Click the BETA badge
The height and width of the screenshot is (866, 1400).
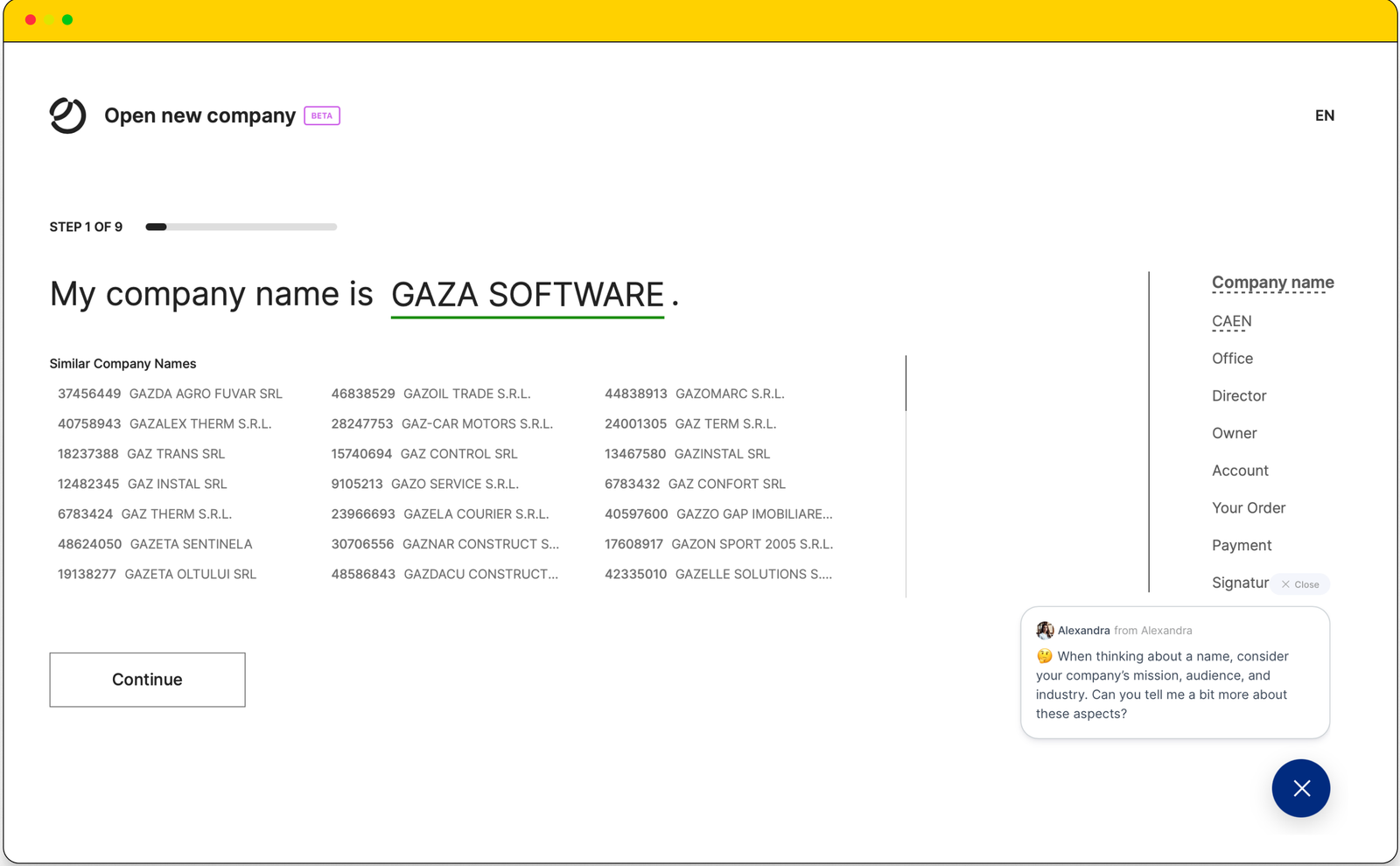(x=322, y=115)
